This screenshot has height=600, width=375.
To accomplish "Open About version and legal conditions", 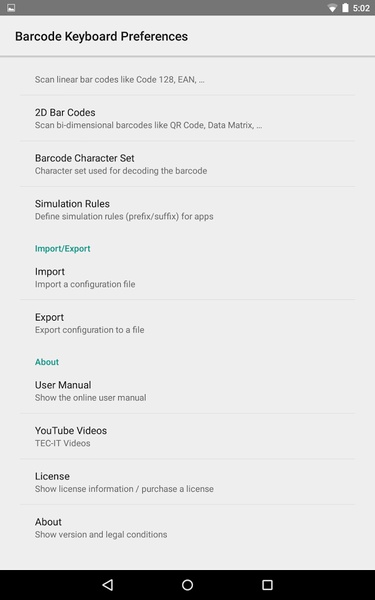I will (188, 527).
